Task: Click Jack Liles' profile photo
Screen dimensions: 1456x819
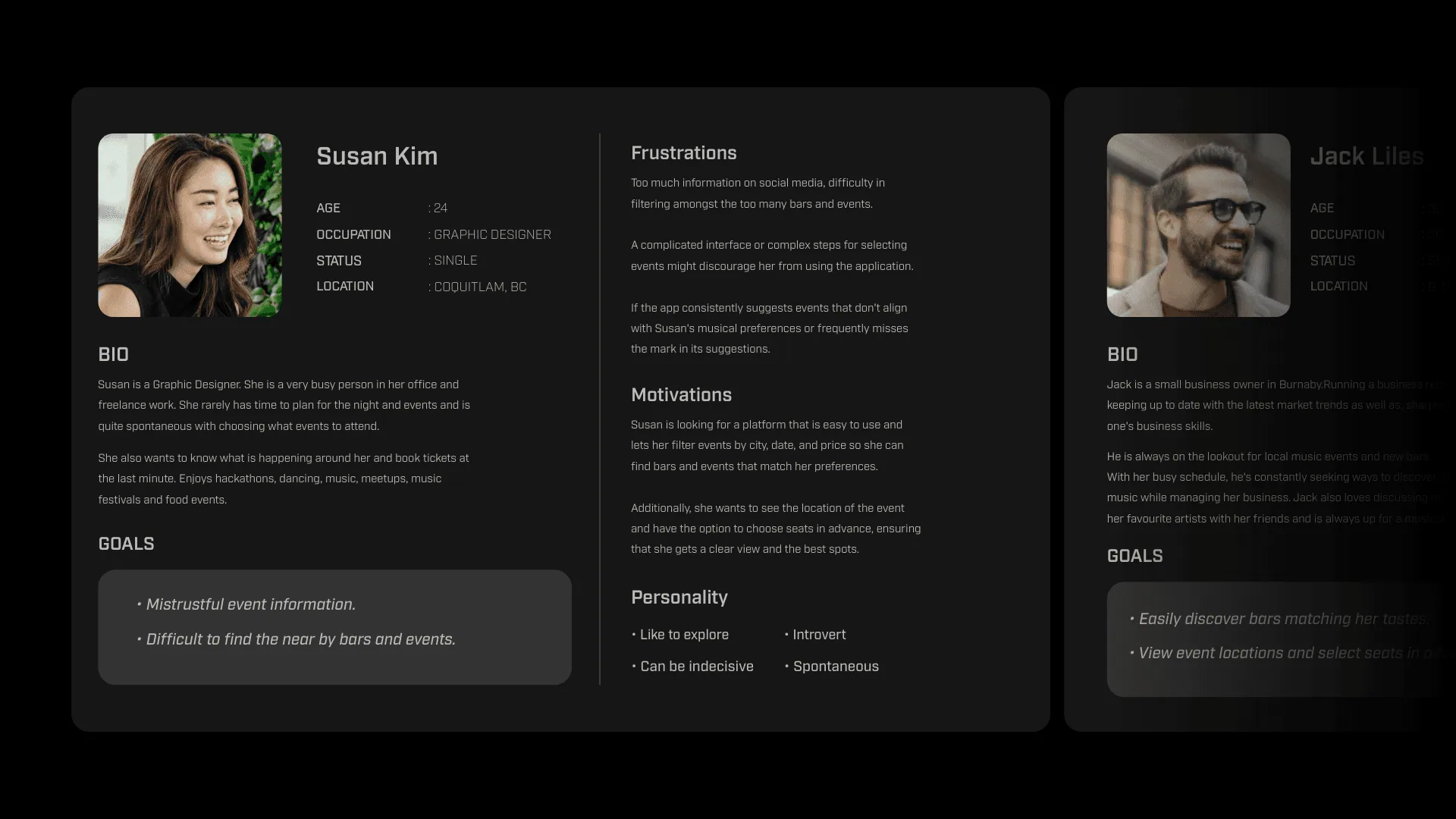Action: pos(1198,225)
